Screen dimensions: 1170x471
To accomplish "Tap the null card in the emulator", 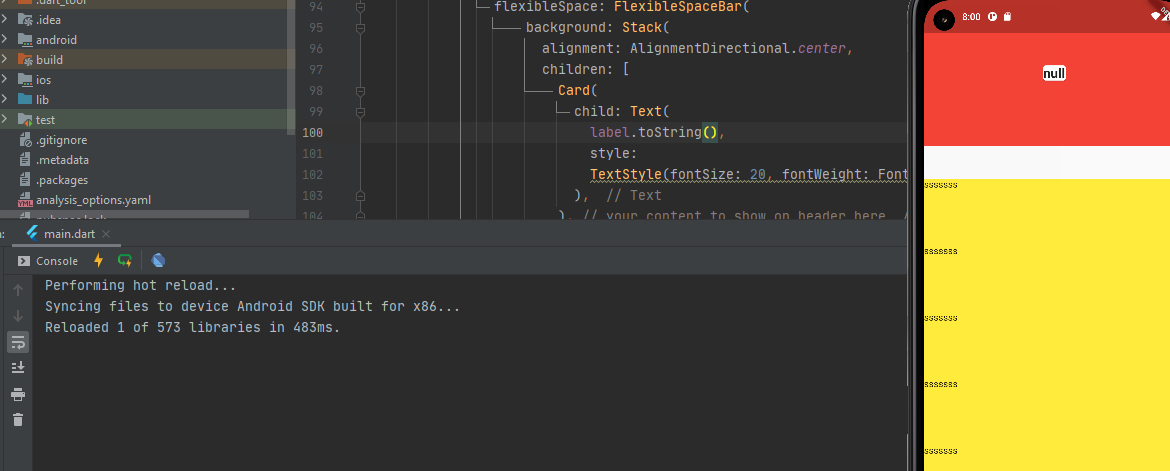I will pos(1054,73).
